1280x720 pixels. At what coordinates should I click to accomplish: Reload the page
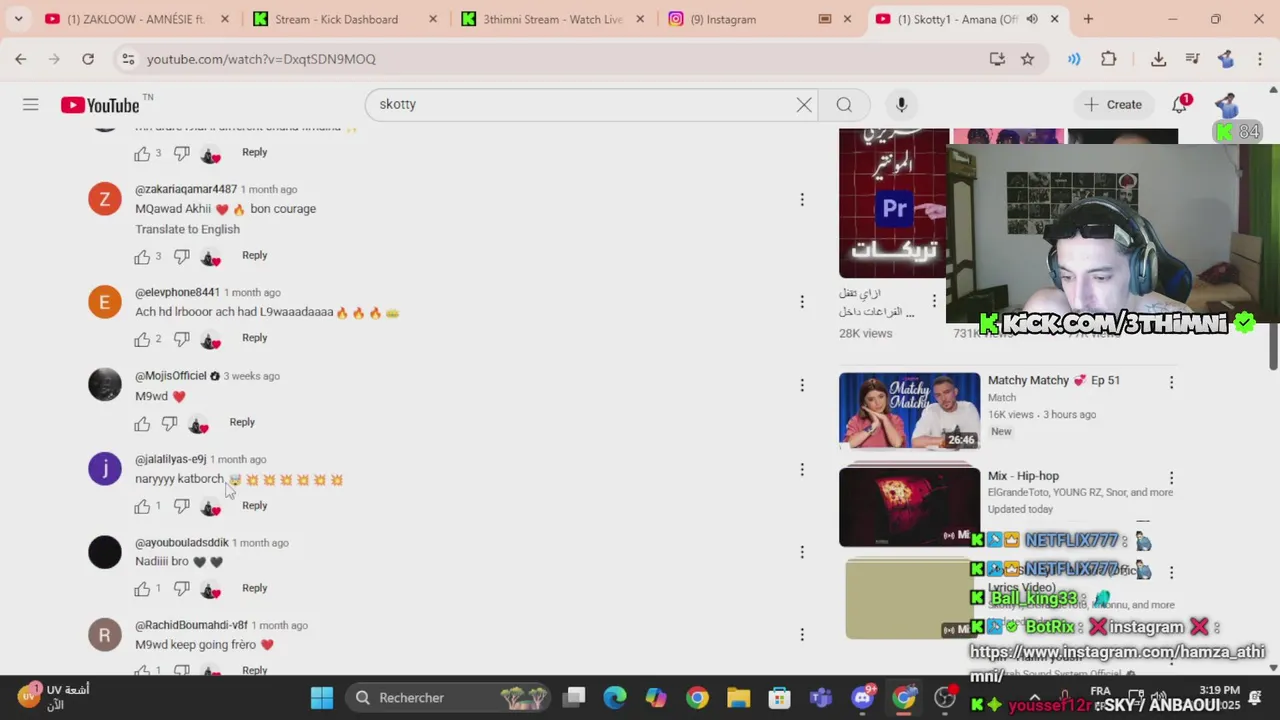tap(88, 59)
